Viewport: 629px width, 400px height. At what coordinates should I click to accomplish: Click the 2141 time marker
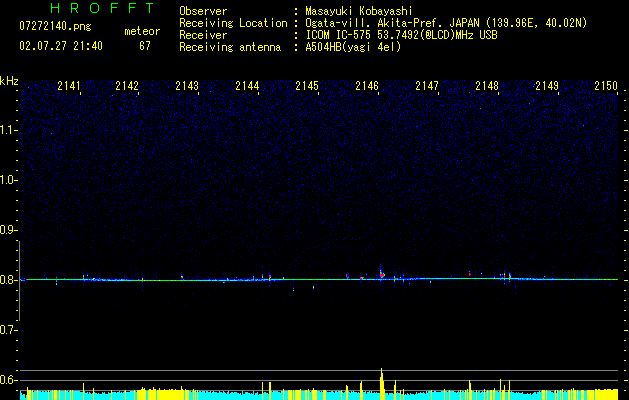point(69,86)
